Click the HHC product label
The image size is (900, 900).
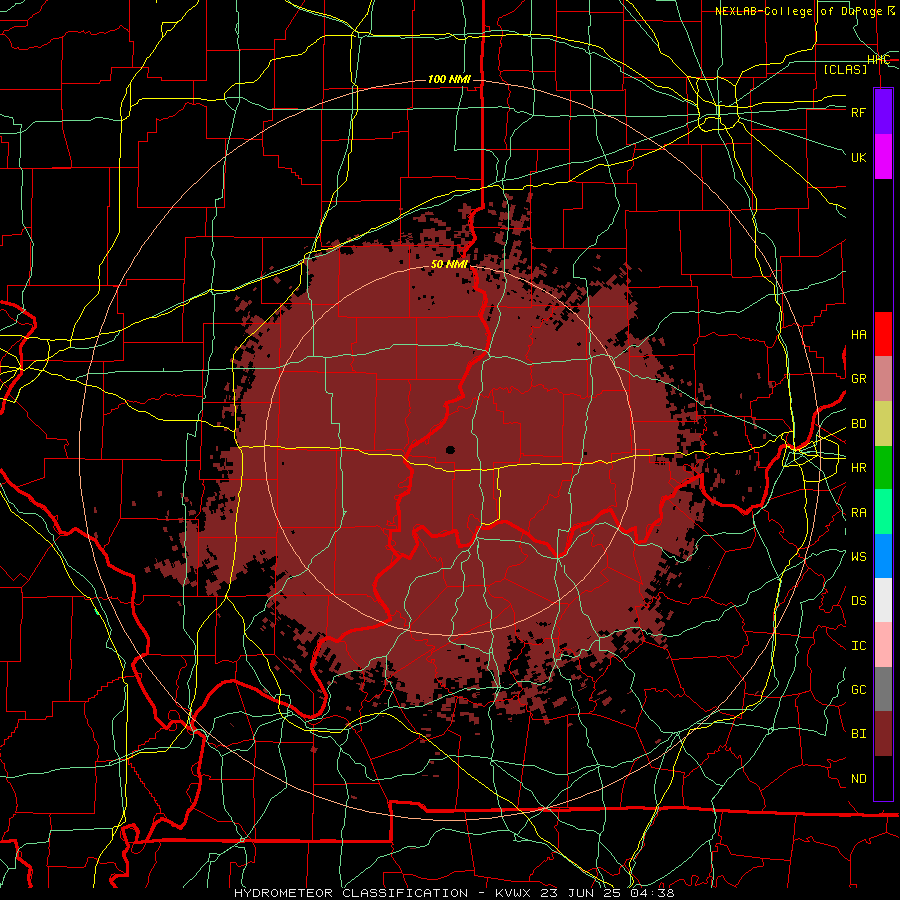coord(878,60)
